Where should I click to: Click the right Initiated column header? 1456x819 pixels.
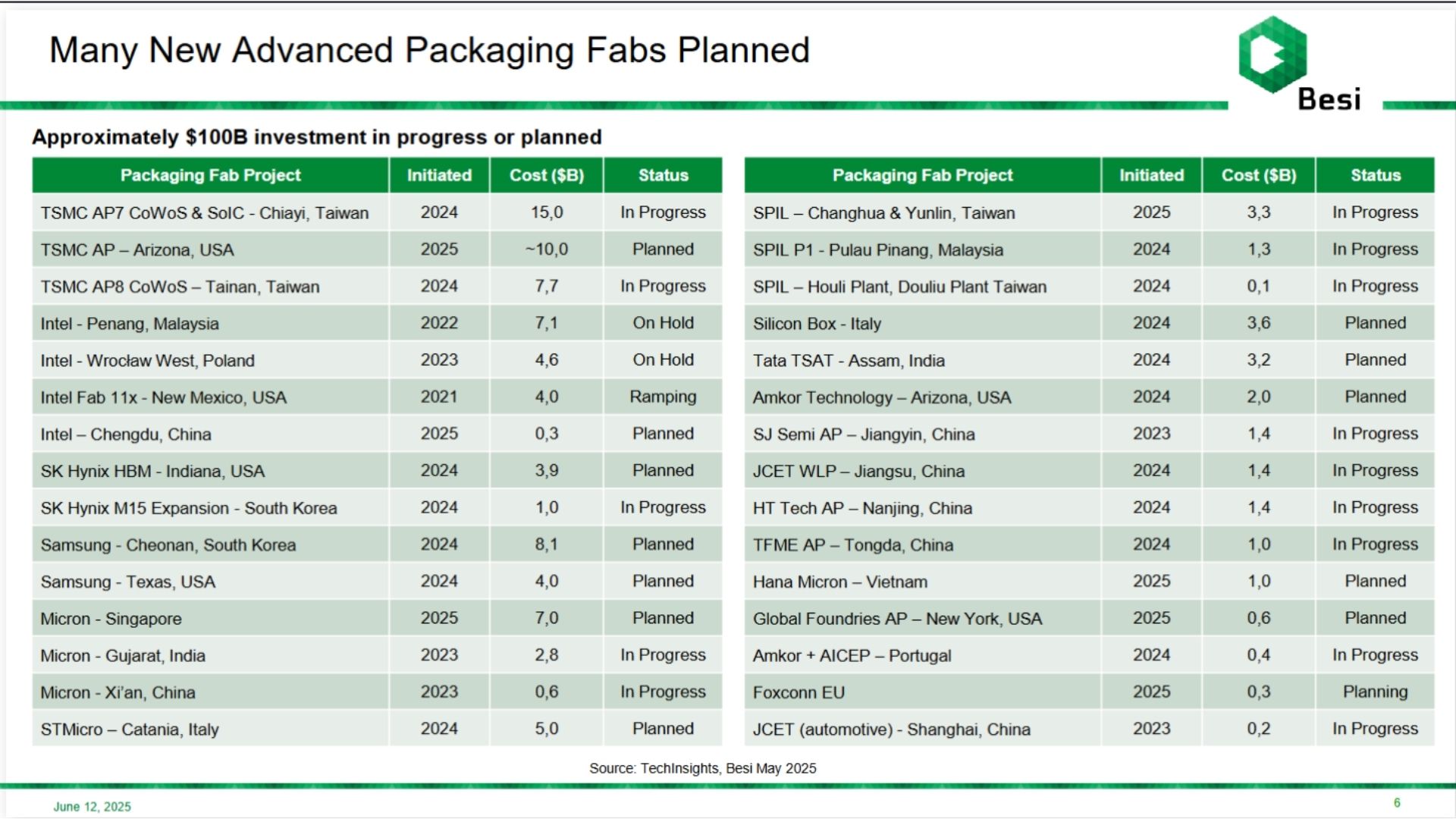pos(1151,175)
